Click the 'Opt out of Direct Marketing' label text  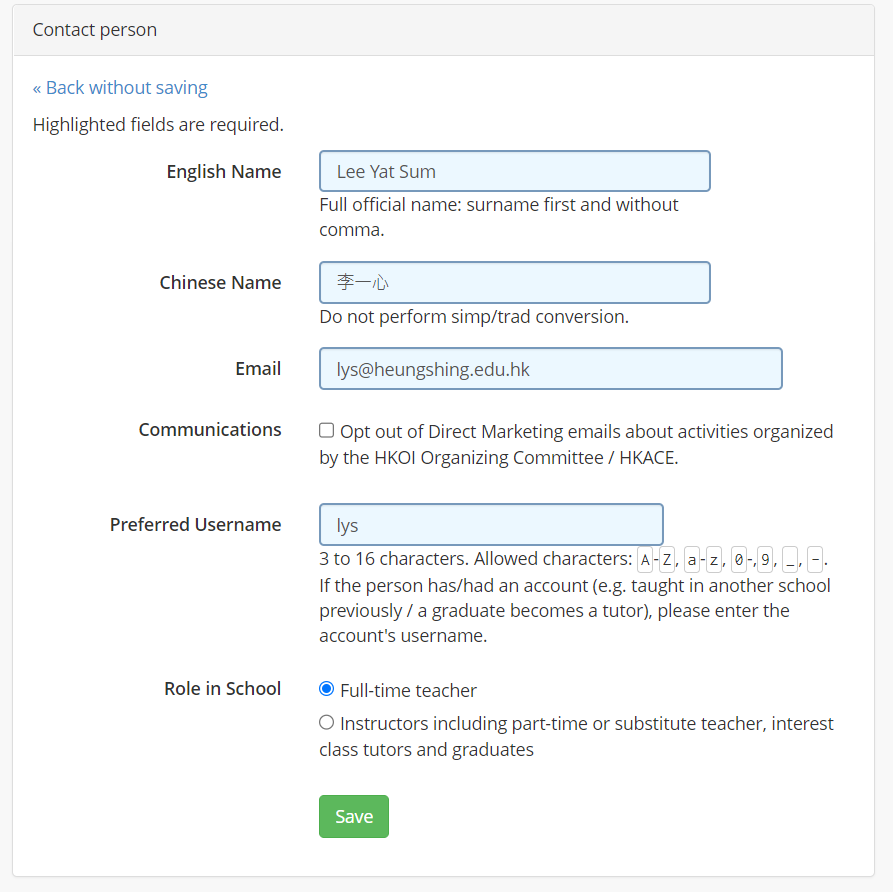576,444
